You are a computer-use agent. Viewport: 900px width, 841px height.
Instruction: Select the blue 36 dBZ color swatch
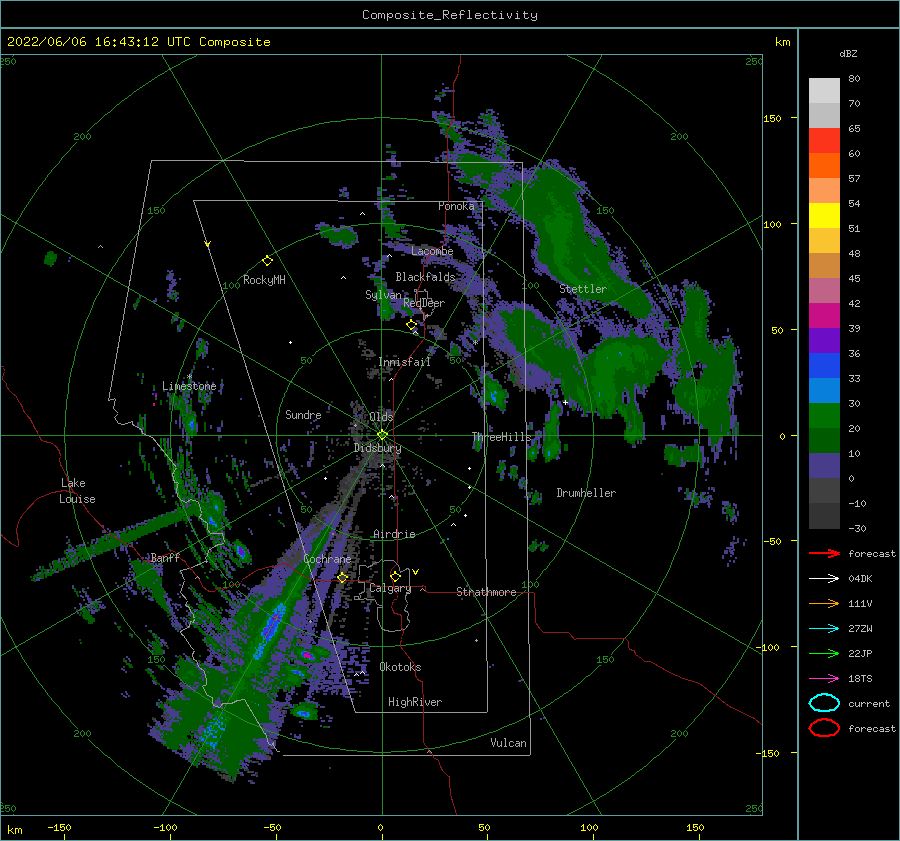pyautogui.click(x=824, y=365)
